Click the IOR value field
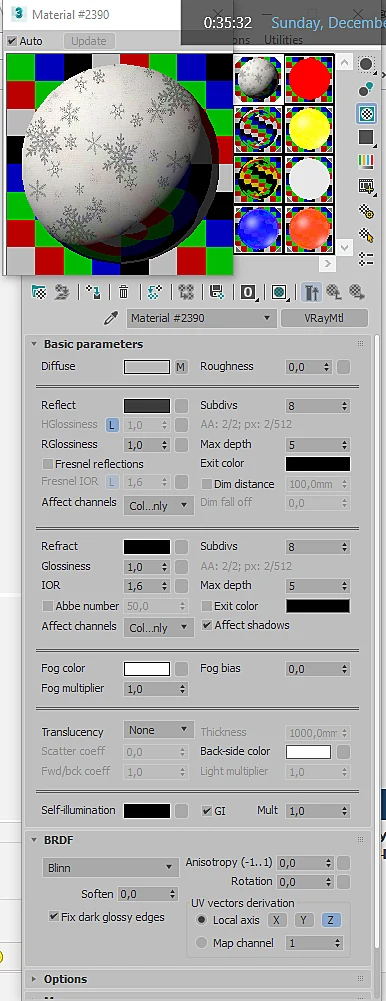Image resolution: width=386 pixels, height=1001 pixels. tap(142, 586)
